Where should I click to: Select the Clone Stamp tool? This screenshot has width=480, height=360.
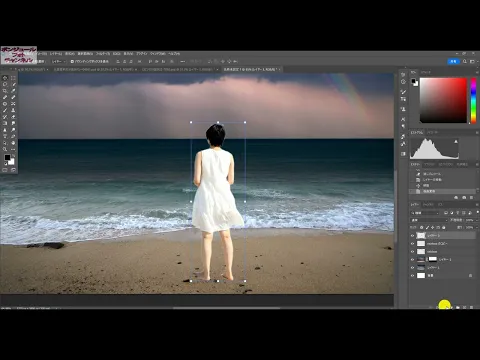(x=13, y=110)
